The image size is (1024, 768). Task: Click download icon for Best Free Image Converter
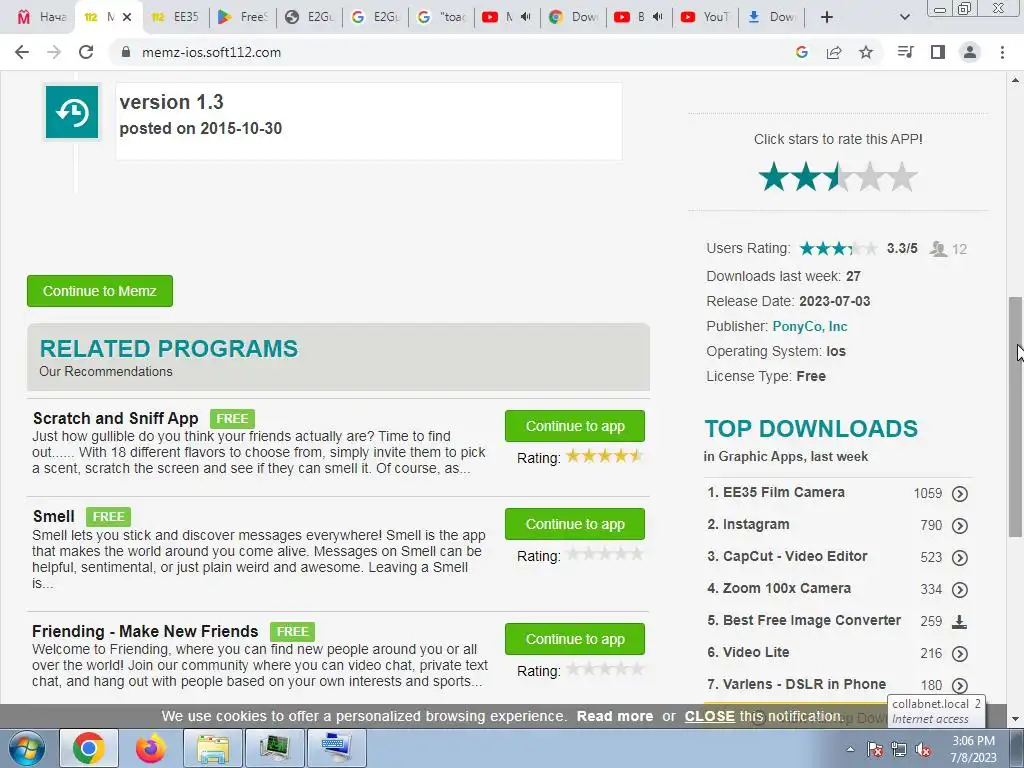point(959,622)
